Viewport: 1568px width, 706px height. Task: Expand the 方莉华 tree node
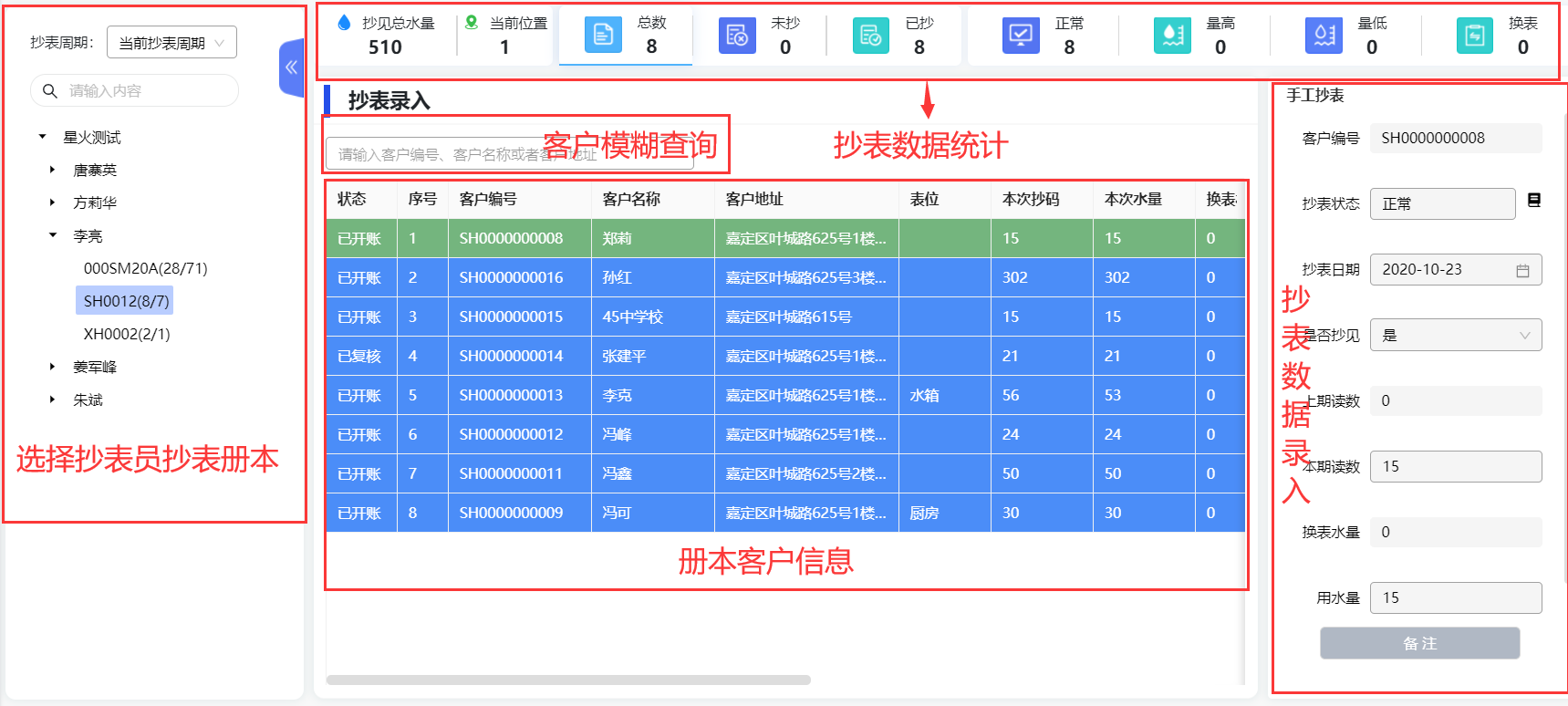[52, 202]
